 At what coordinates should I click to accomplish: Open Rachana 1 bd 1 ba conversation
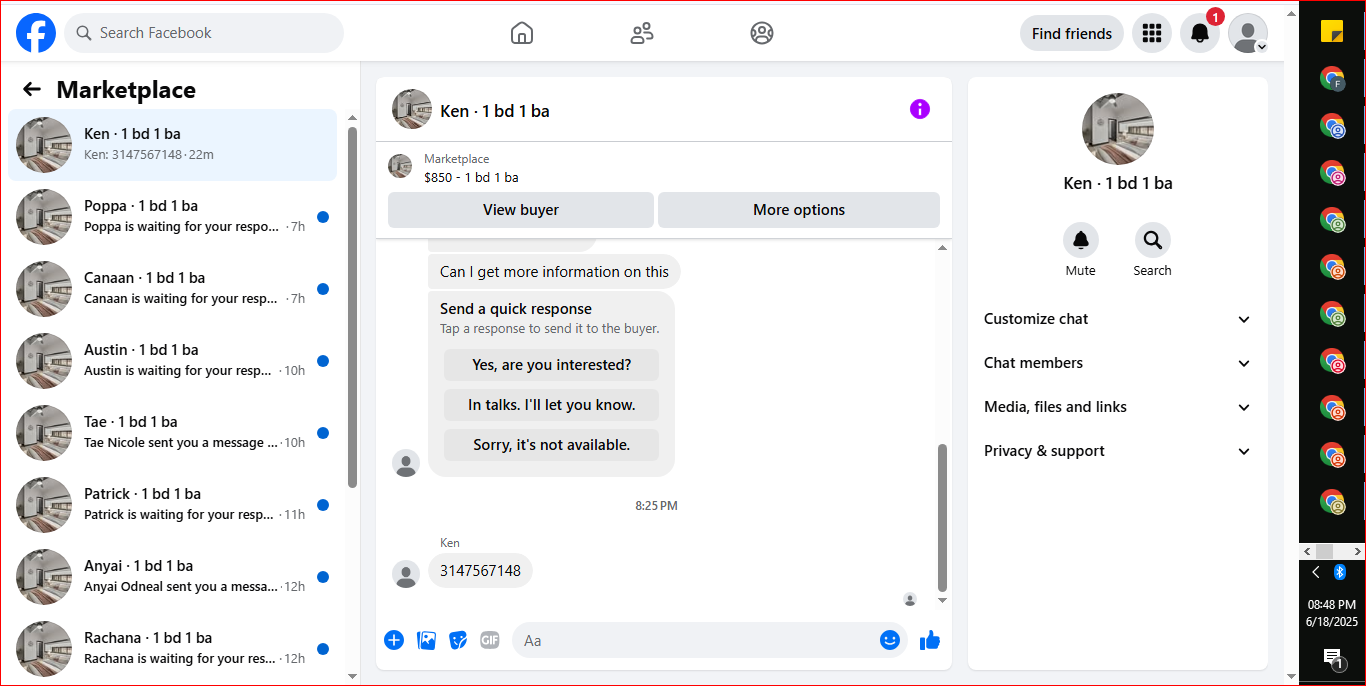point(173,649)
